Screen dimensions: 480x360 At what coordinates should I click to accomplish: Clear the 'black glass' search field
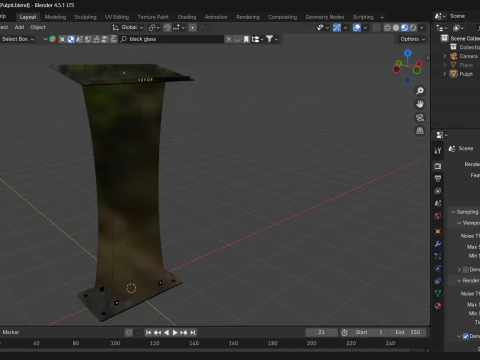tap(229, 39)
